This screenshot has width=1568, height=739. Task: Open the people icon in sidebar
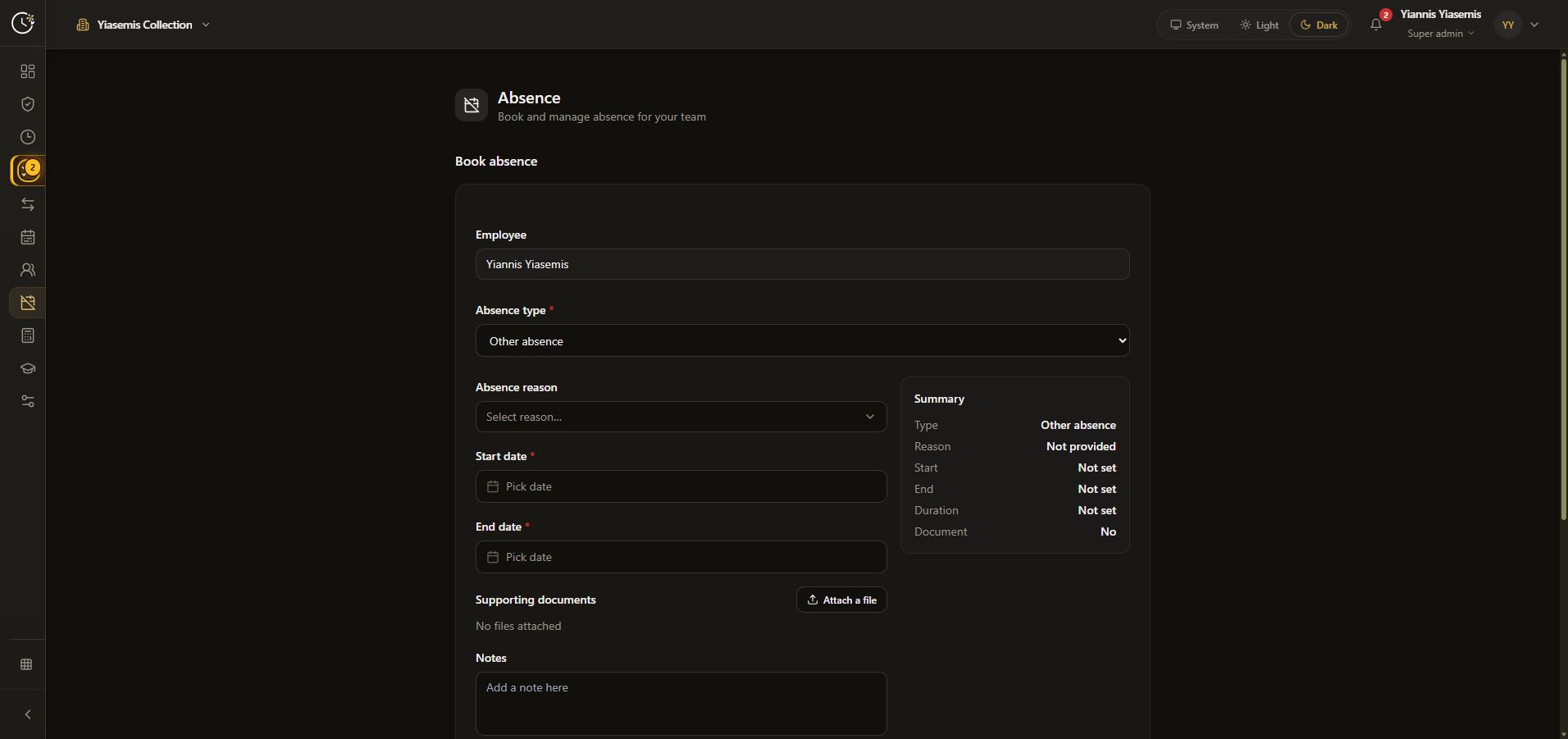click(x=27, y=270)
